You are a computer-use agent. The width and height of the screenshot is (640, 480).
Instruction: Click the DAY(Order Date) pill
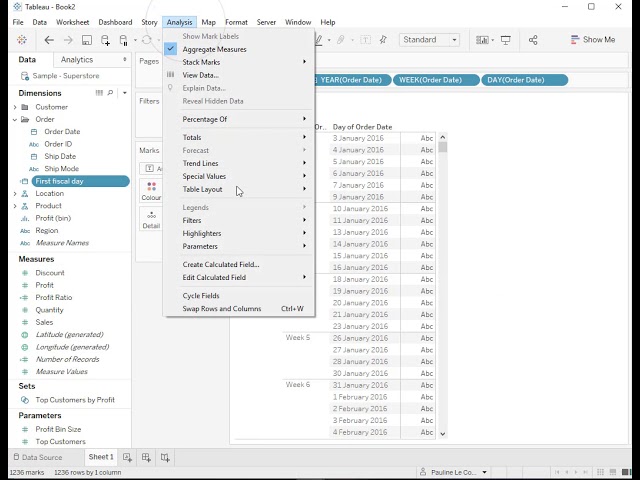tap(524, 80)
